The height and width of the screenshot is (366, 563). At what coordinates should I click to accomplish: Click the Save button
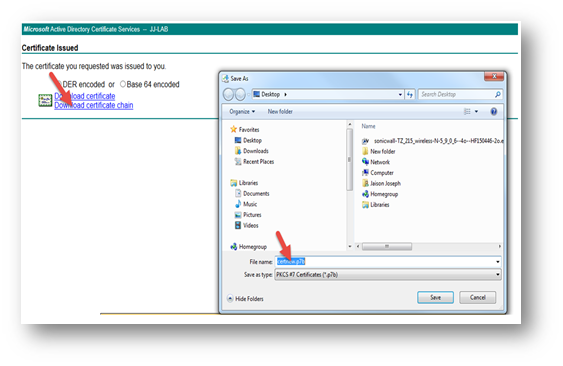[x=436, y=297]
